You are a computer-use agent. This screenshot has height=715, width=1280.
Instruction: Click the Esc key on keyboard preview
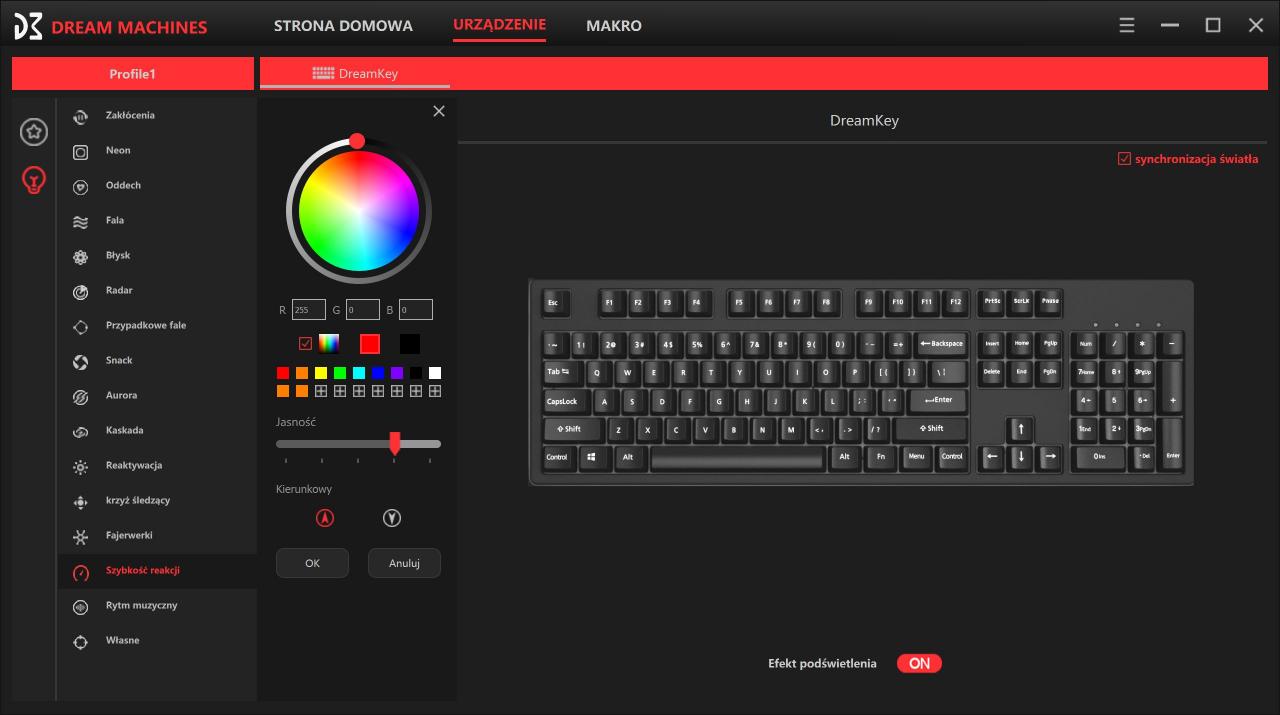coord(554,302)
